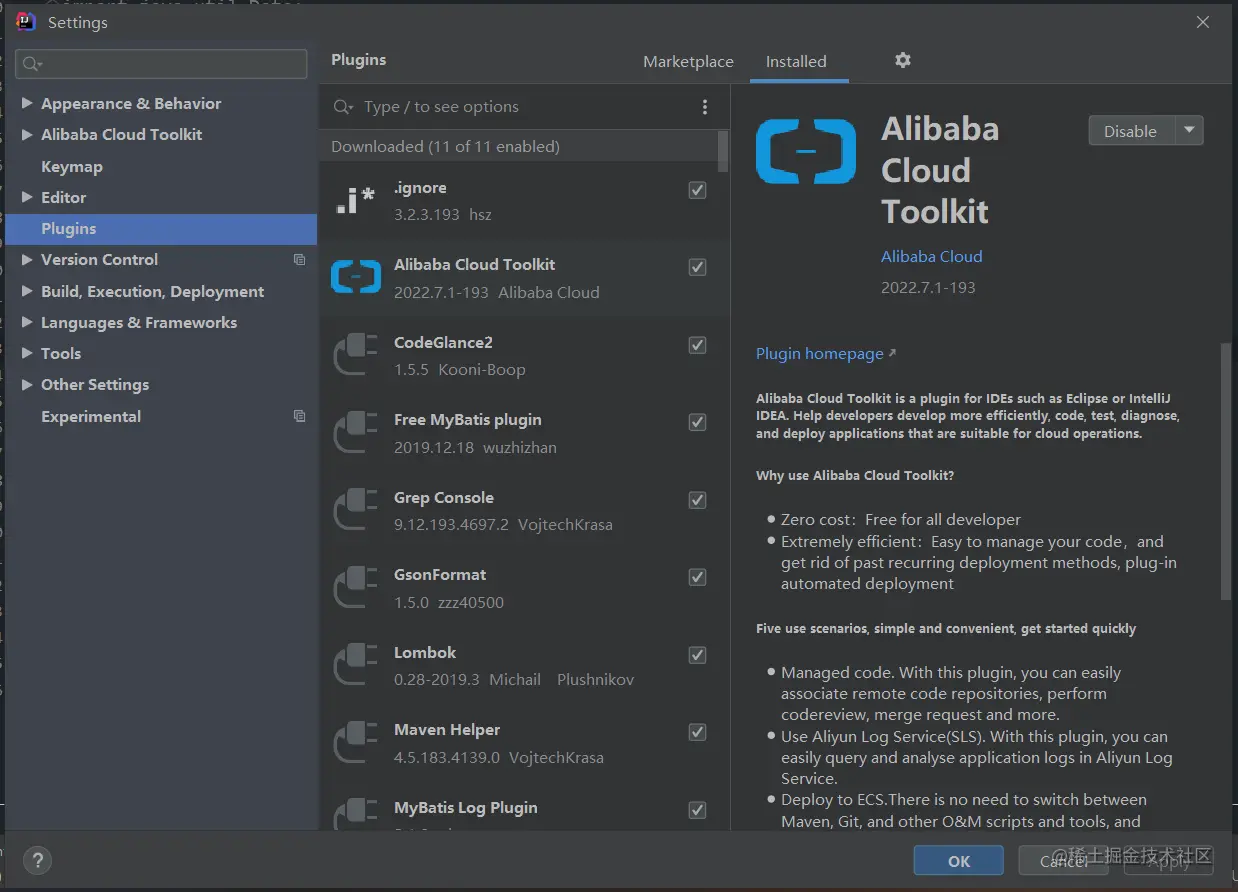Click the large Alibaba Cloud Toolkit logo

806,151
